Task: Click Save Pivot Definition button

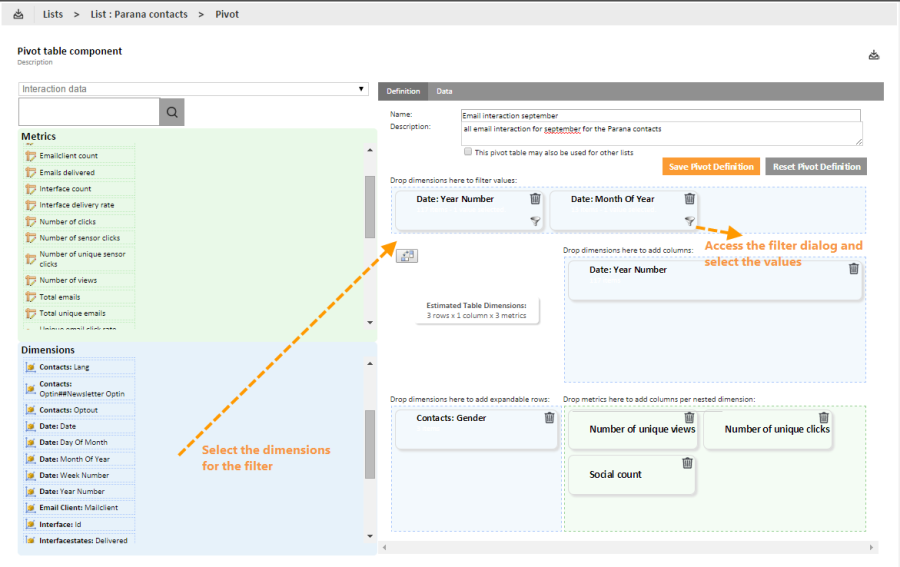Action: coord(710,167)
